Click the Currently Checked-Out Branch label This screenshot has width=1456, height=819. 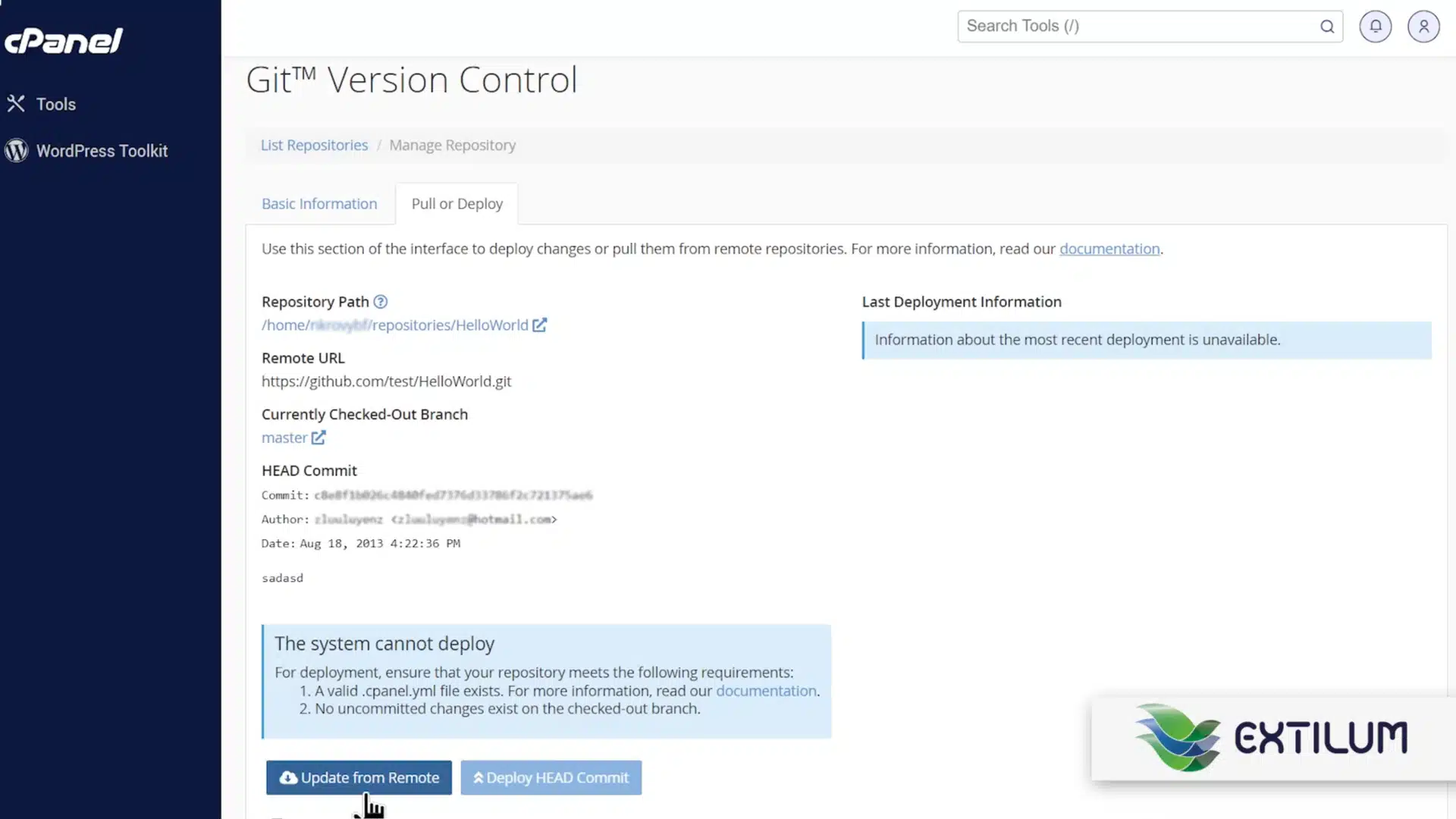pyautogui.click(x=365, y=415)
